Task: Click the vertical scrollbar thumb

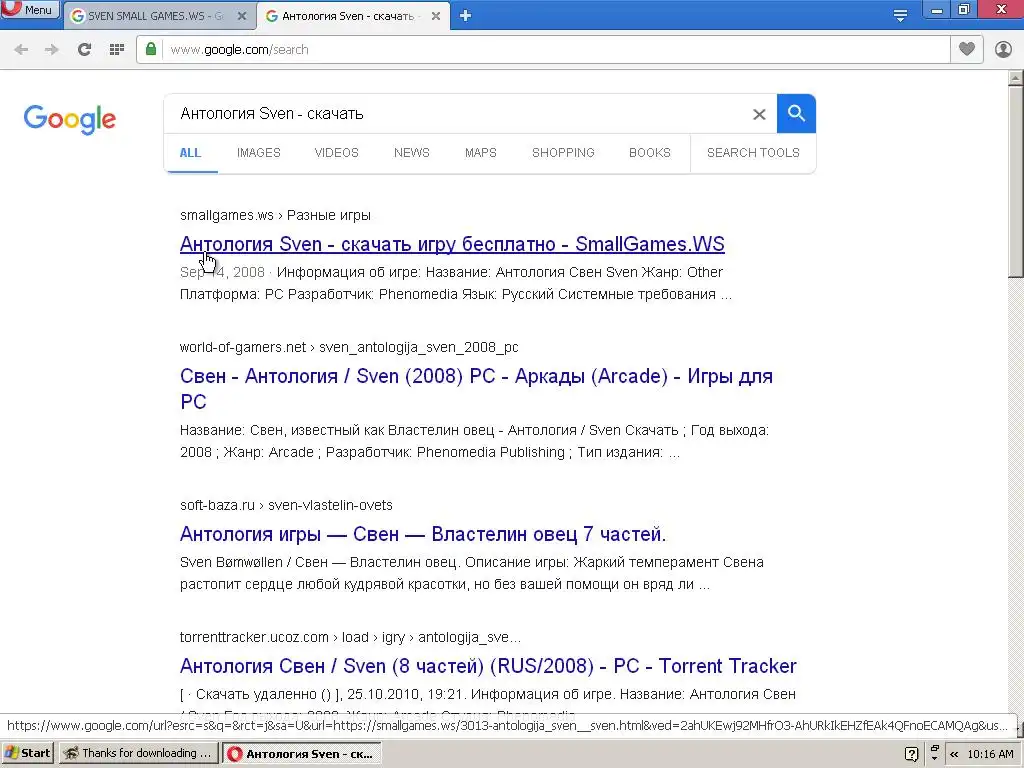Action: click(1016, 182)
